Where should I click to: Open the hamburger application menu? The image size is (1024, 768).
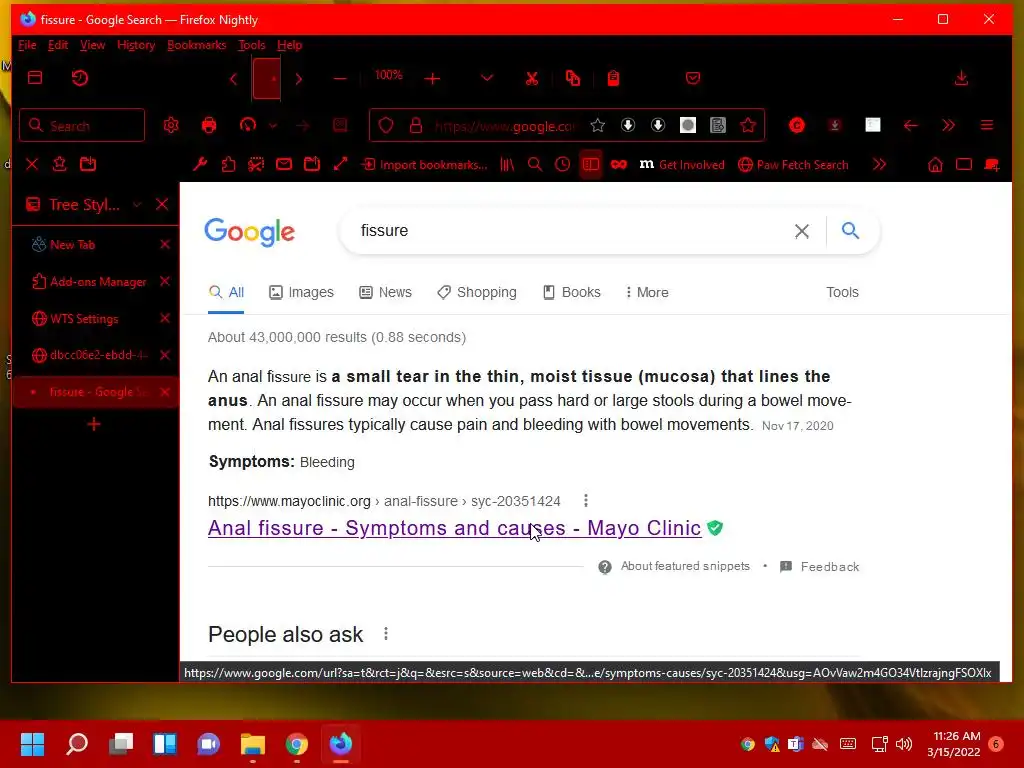pos(987,125)
